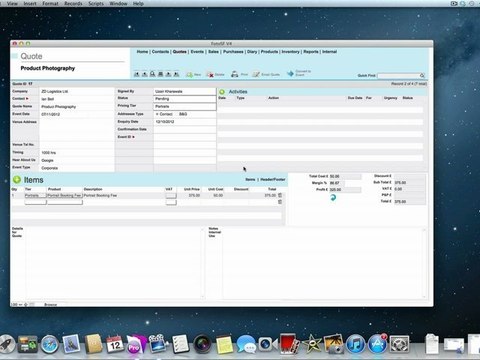The image size is (480, 360).
Task: Open the Home navigation tab
Action: 142,52
